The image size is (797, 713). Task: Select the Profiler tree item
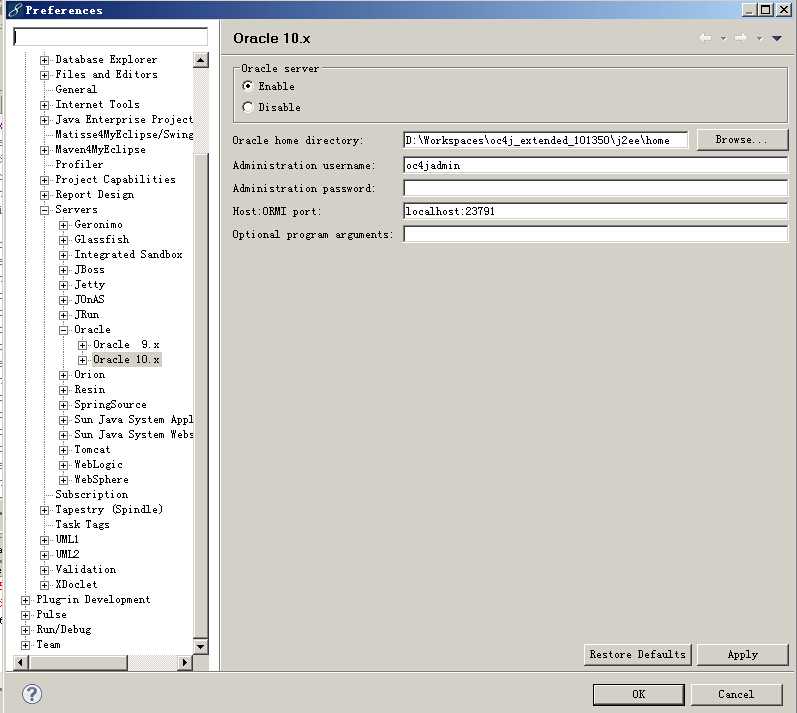pos(79,164)
